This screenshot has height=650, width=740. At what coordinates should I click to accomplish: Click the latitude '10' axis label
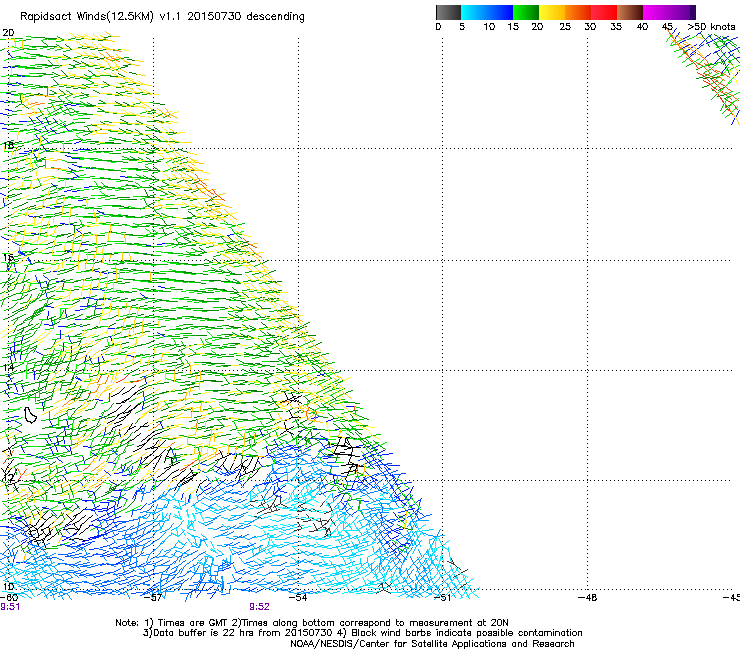(8, 587)
